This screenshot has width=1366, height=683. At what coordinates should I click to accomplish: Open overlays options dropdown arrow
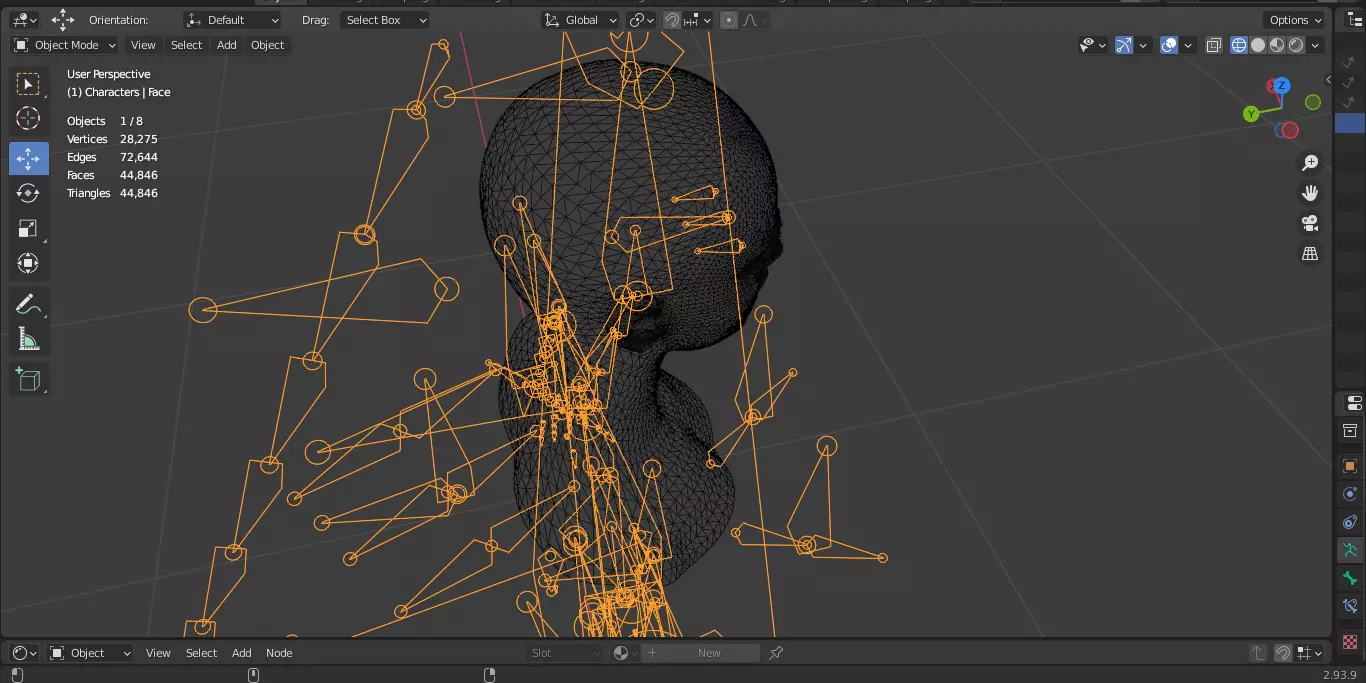click(1188, 45)
